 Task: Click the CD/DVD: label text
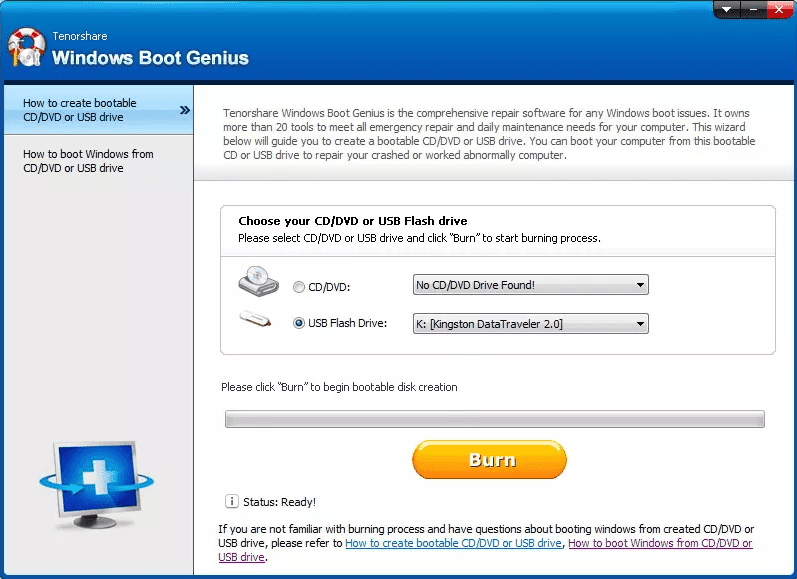(x=329, y=287)
